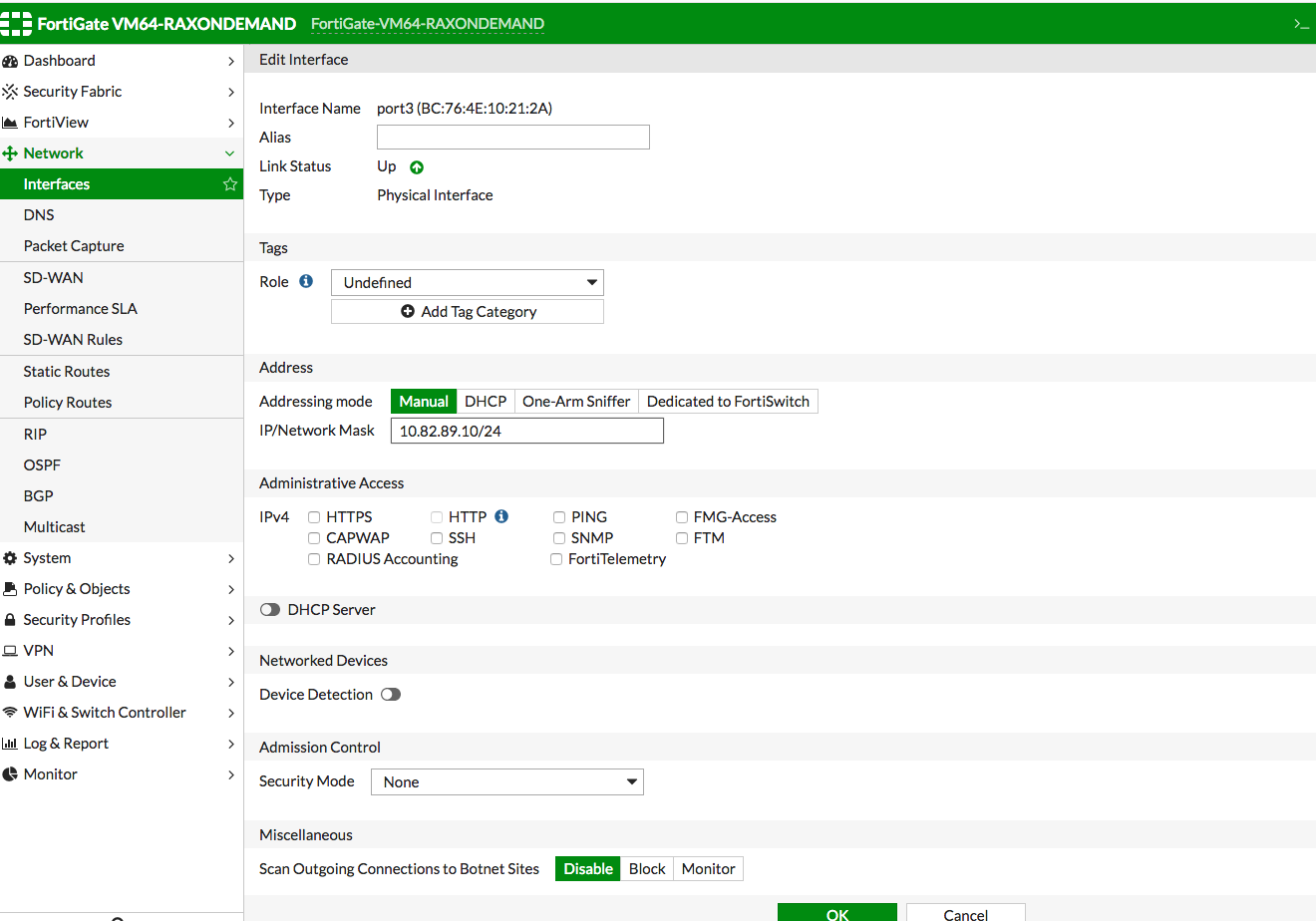Screen dimensions: 1316x921
Task: Expand the System menu chevron
Action: tap(231, 558)
